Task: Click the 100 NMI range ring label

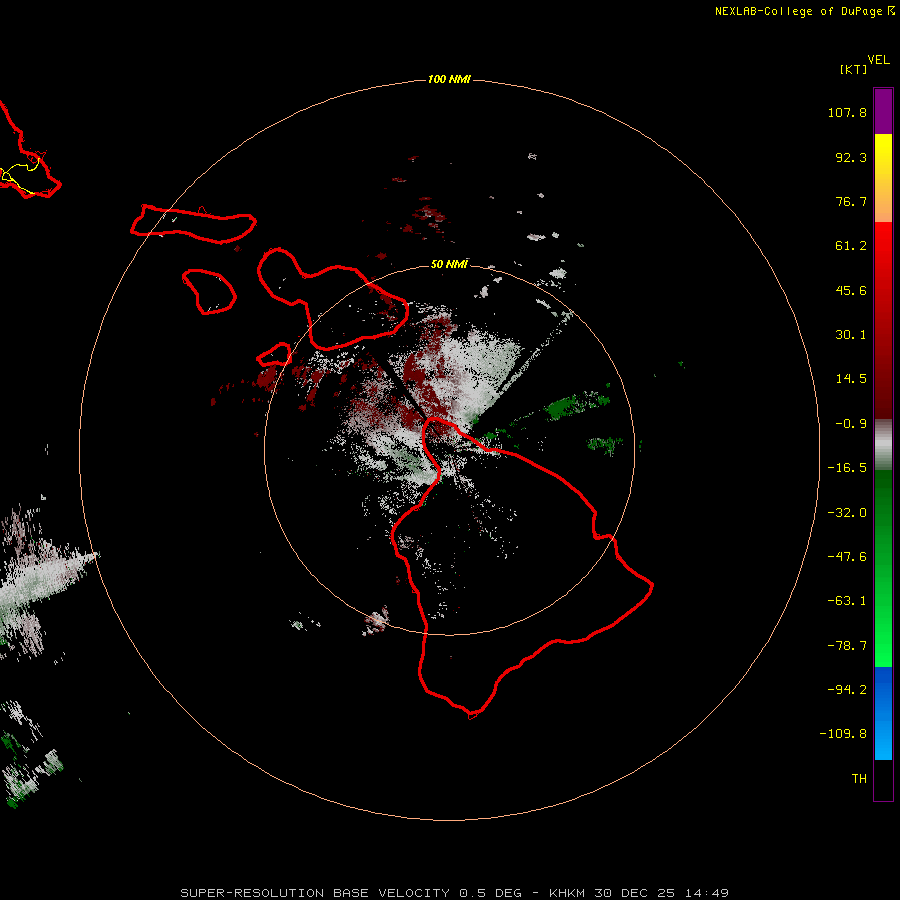Action: tap(449, 79)
